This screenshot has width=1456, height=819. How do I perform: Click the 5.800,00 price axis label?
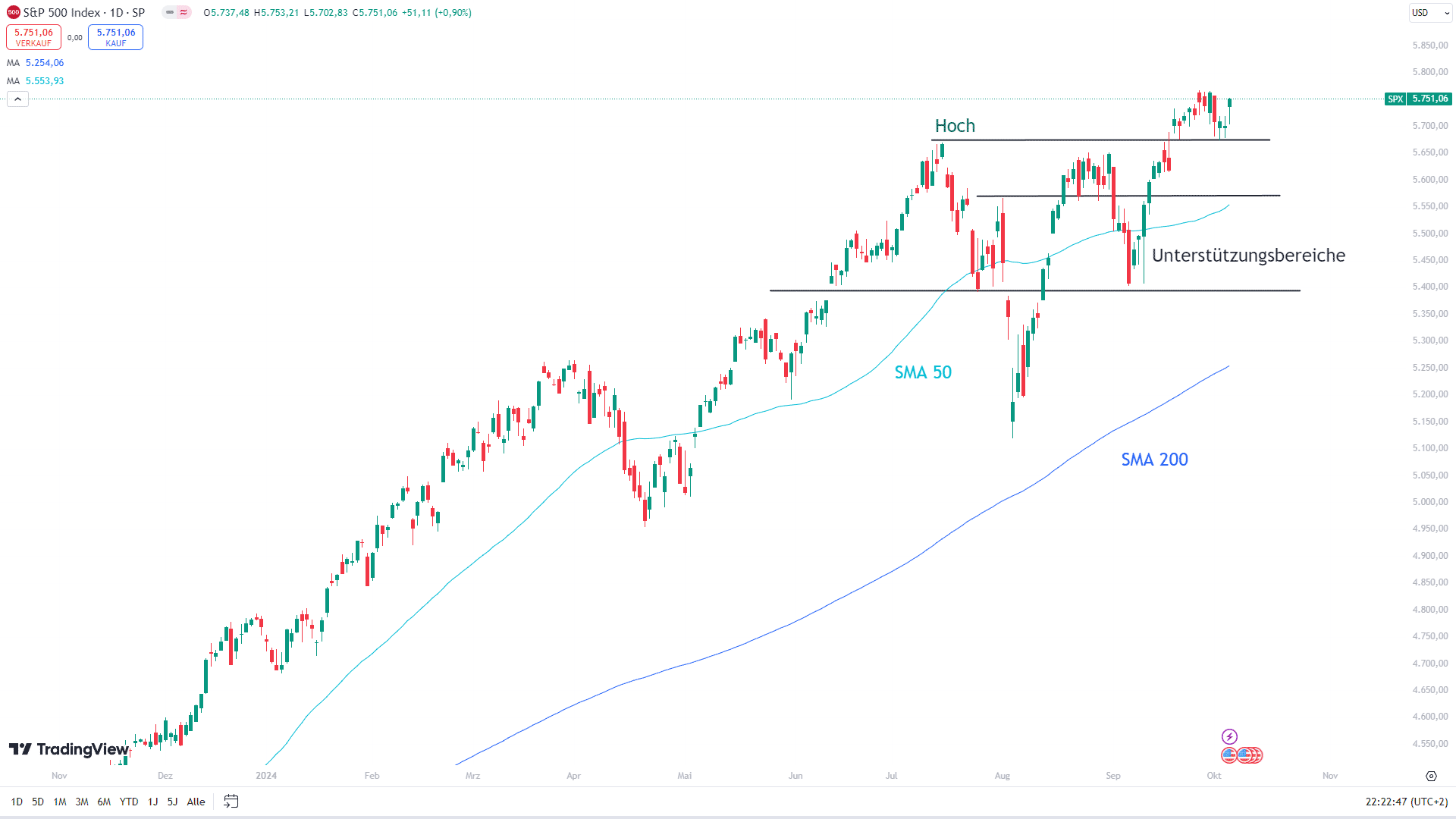click(x=1430, y=72)
